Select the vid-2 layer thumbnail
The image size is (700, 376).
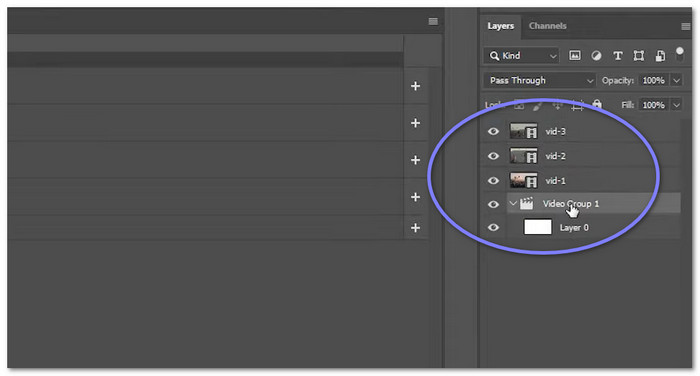point(523,155)
